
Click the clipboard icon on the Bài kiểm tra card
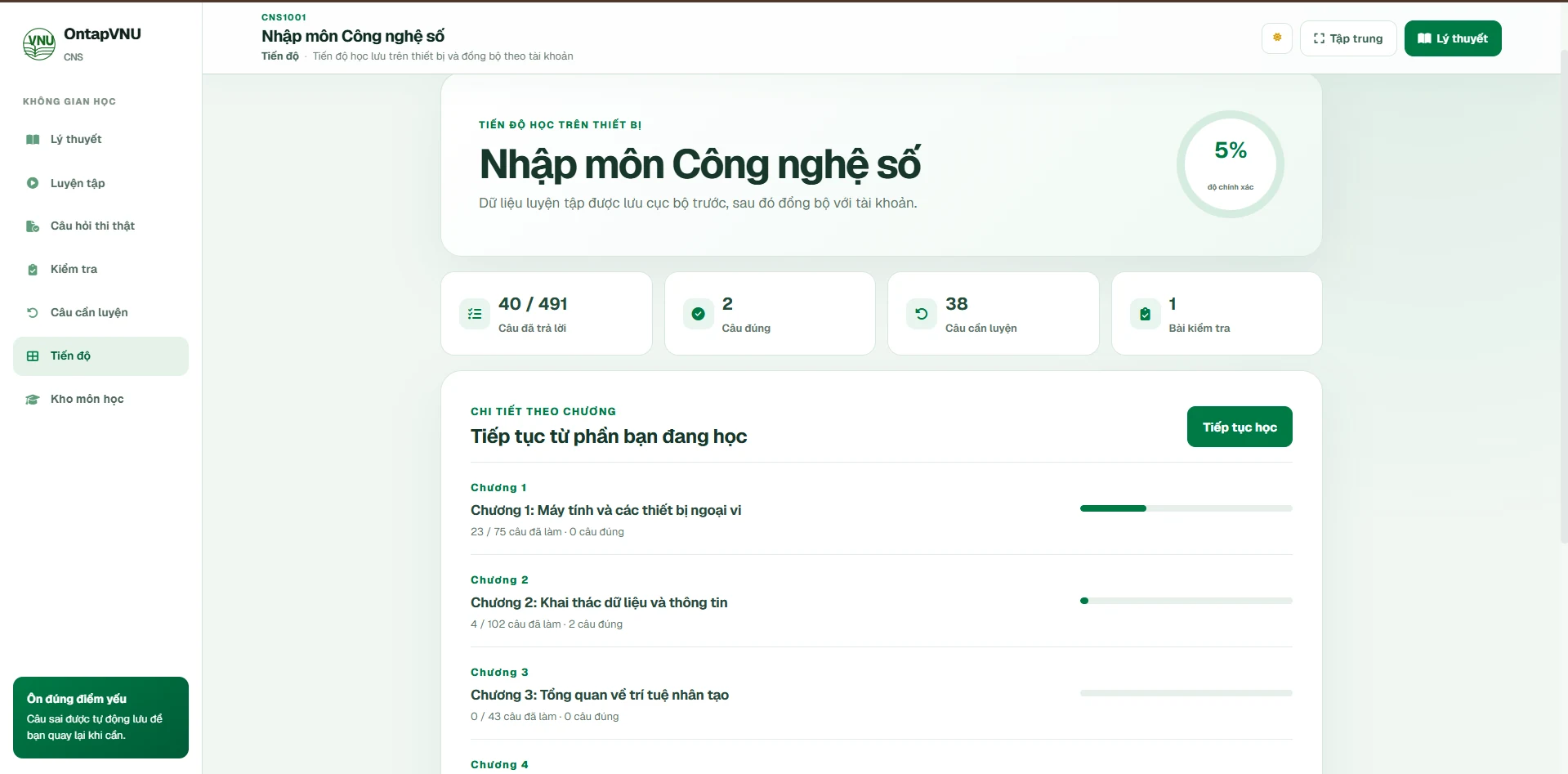[1146, 314]
